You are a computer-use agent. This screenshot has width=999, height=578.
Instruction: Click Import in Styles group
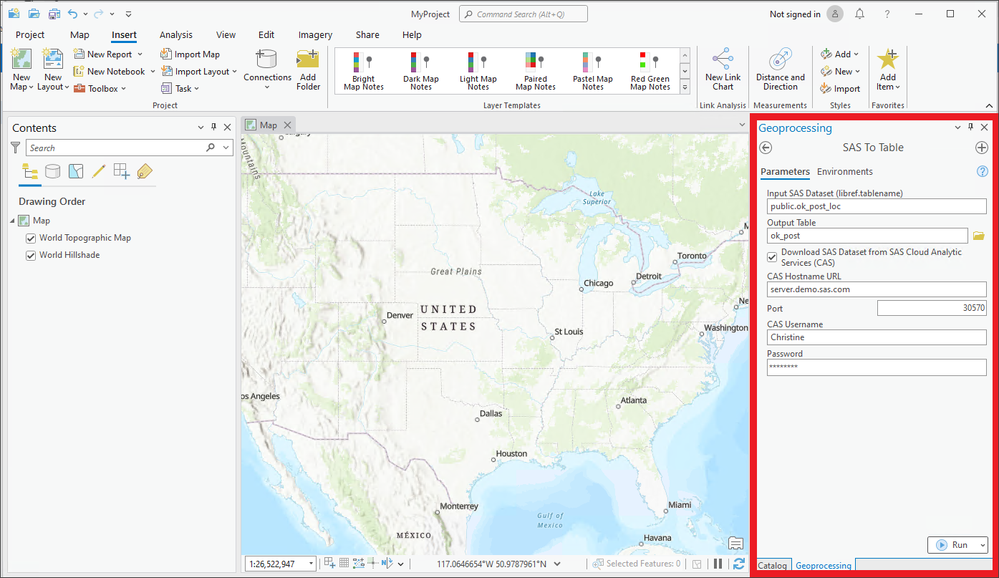[x=840, y=89]
